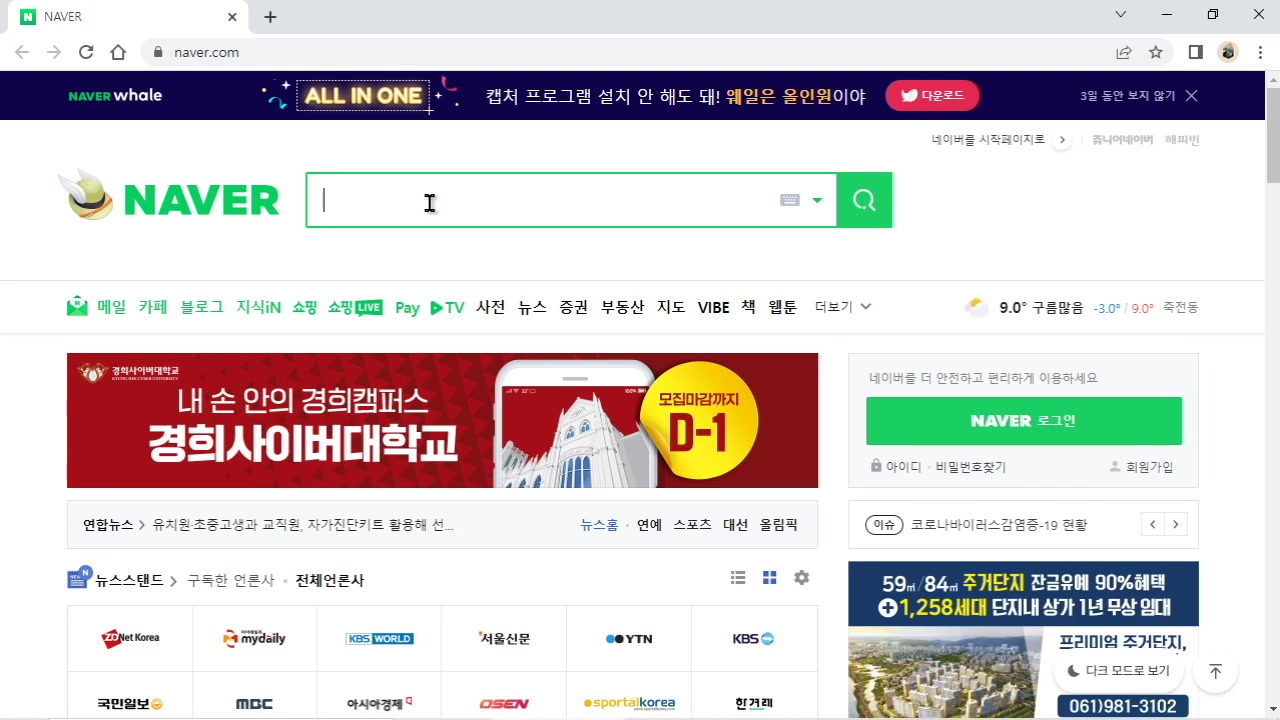
Task: Click the scroll-to-top arrow at bottom right
Action: [x=1215, y=671]
